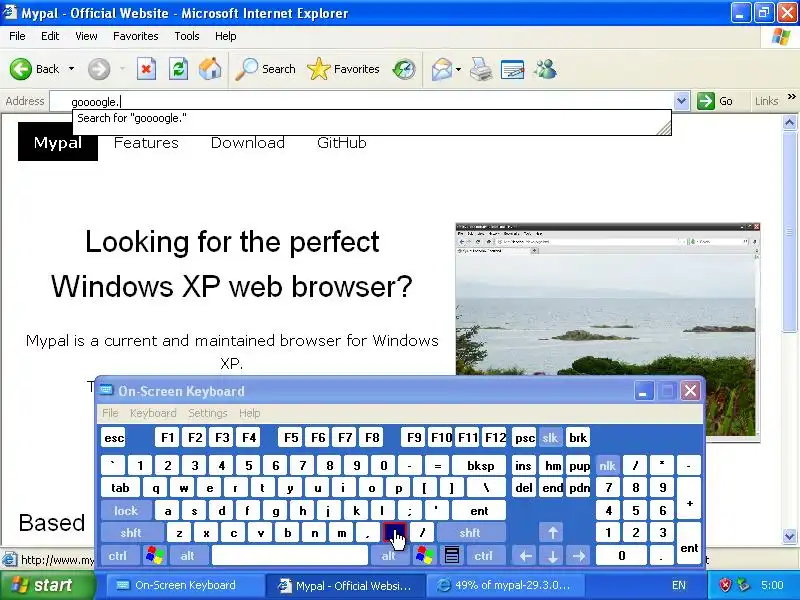Click the Print printer icon
This screenshot has width=800, height=600.
pyautogui.click(x=481, y=69)
